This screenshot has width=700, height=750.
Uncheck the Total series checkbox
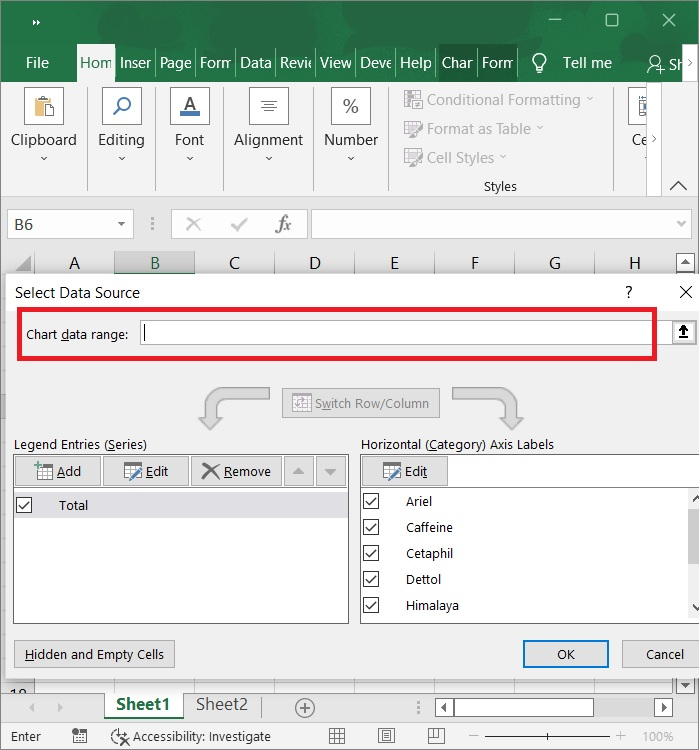(24, 505)
